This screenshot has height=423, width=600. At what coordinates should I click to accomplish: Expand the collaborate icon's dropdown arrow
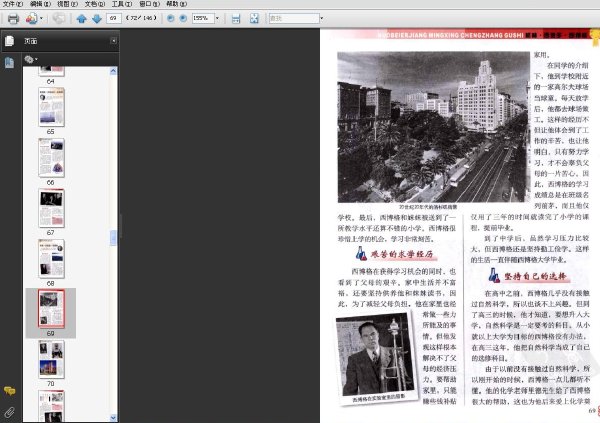click(x=41, y=18)
